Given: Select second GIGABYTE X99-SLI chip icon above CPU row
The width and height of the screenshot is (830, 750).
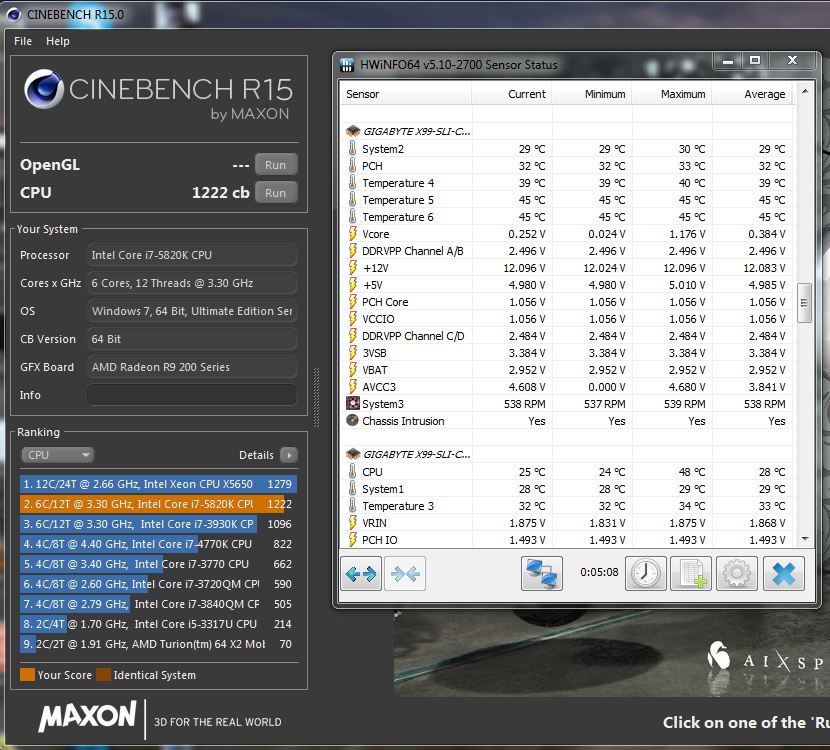Looking at the screenshot, I should pyautogui.click(x=353, y=454).
